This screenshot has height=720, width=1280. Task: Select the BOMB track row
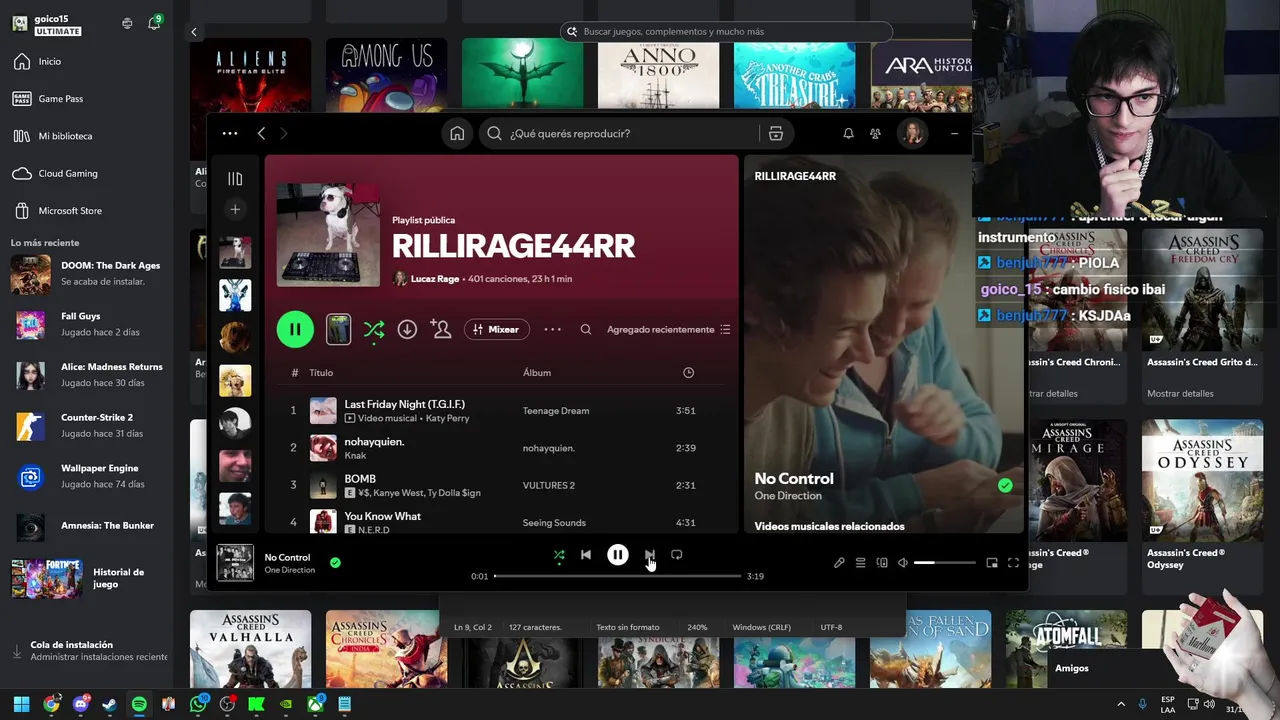click(503, 485)
